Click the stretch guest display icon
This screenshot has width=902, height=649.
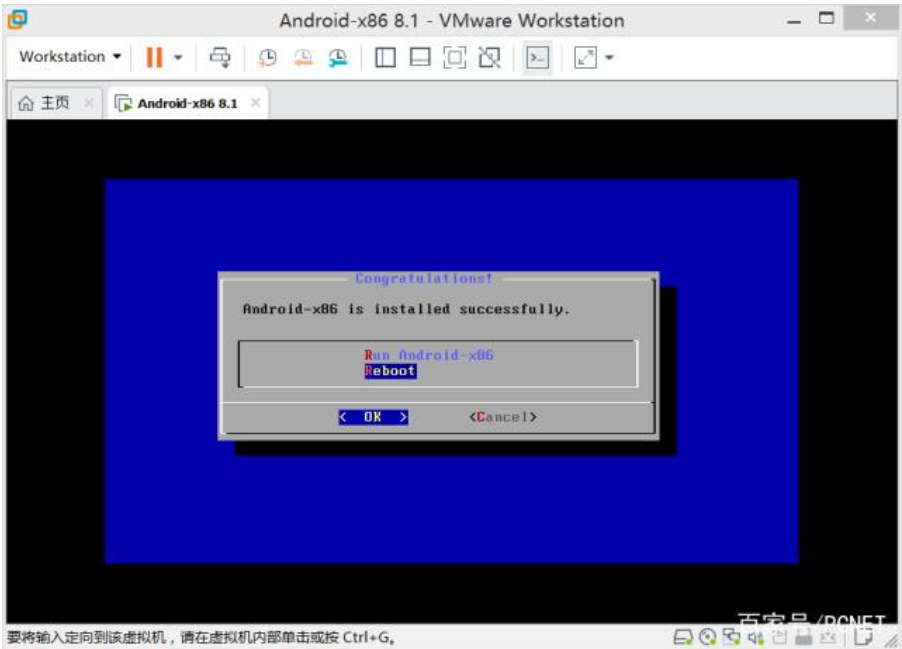point(585,57)
